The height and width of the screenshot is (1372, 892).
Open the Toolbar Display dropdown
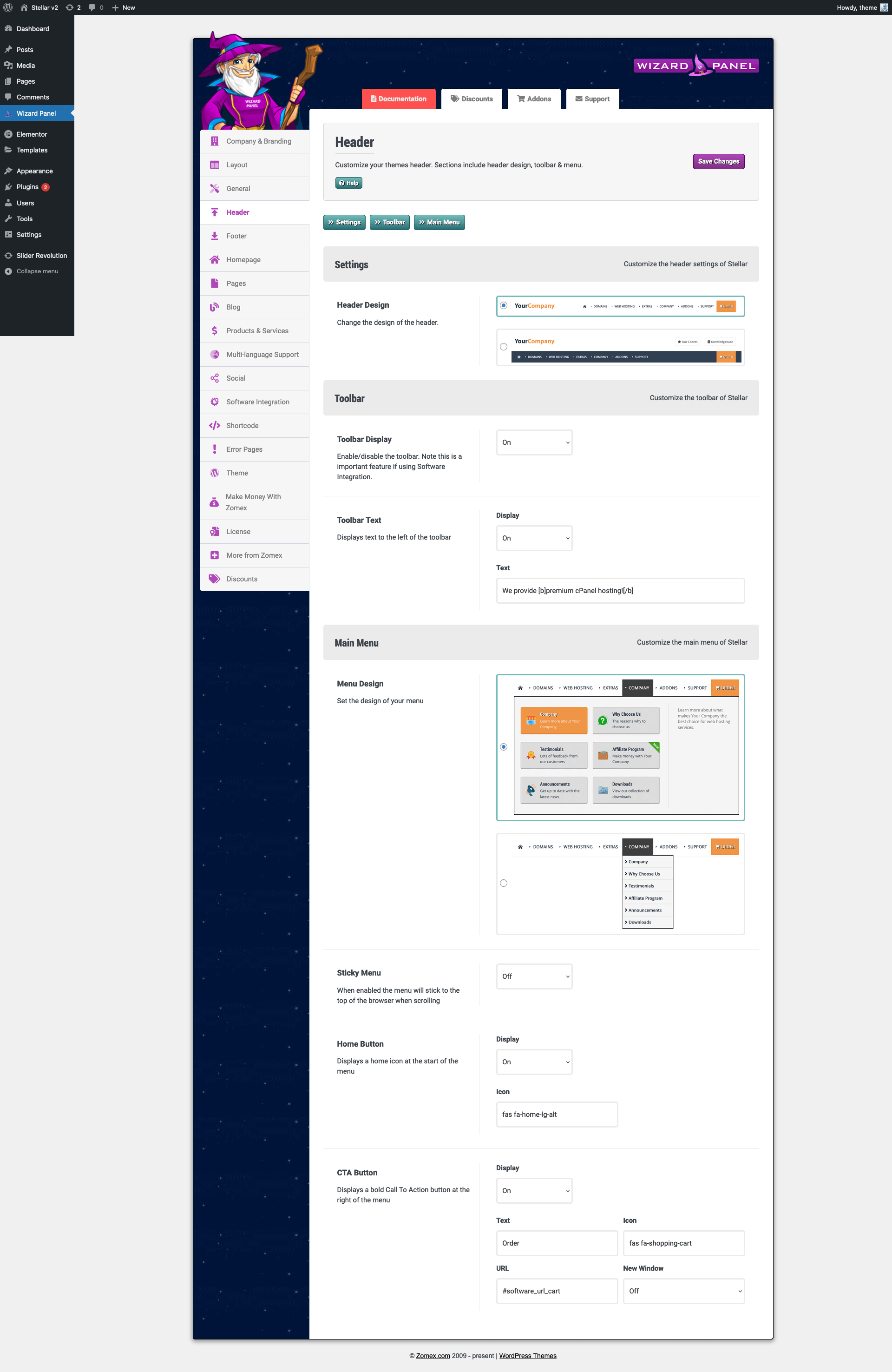[534, 442]
